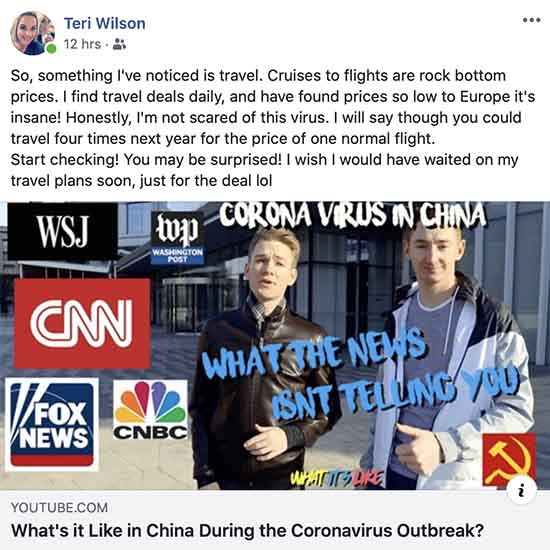
Task: Open Teri Wilson's profile name link
Action: click(105, 24)
